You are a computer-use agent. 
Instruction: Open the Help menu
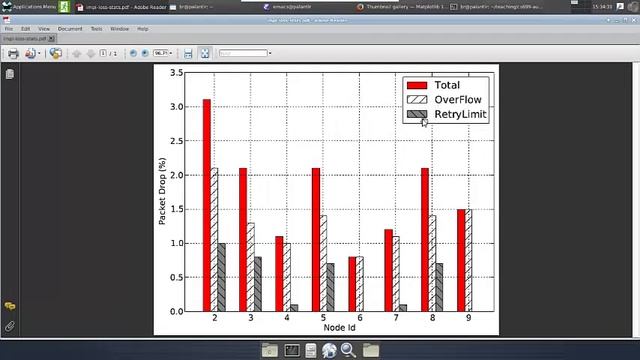click(x=142, y=29)
